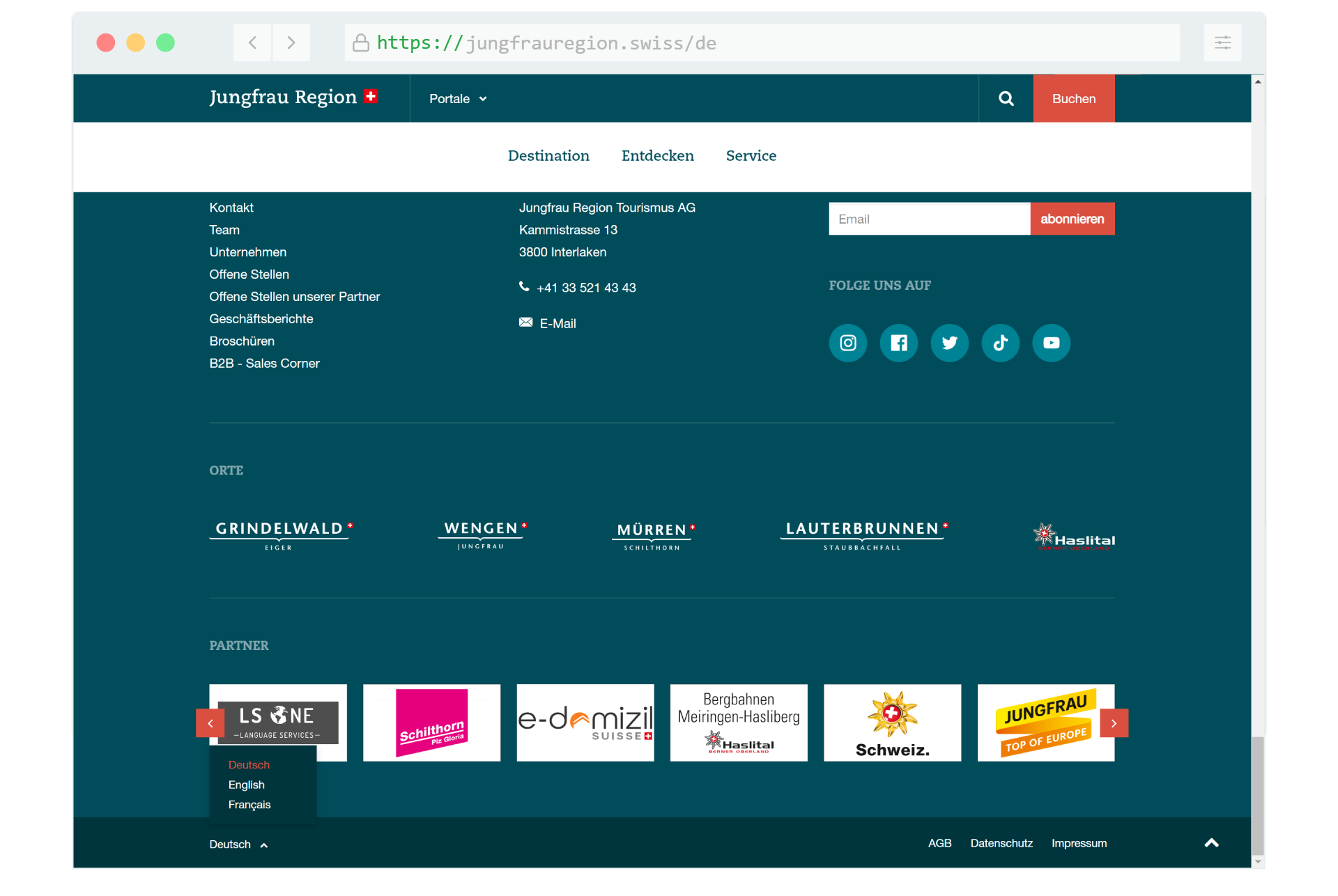Open the Offene Stellen link

tap(249, 275)
